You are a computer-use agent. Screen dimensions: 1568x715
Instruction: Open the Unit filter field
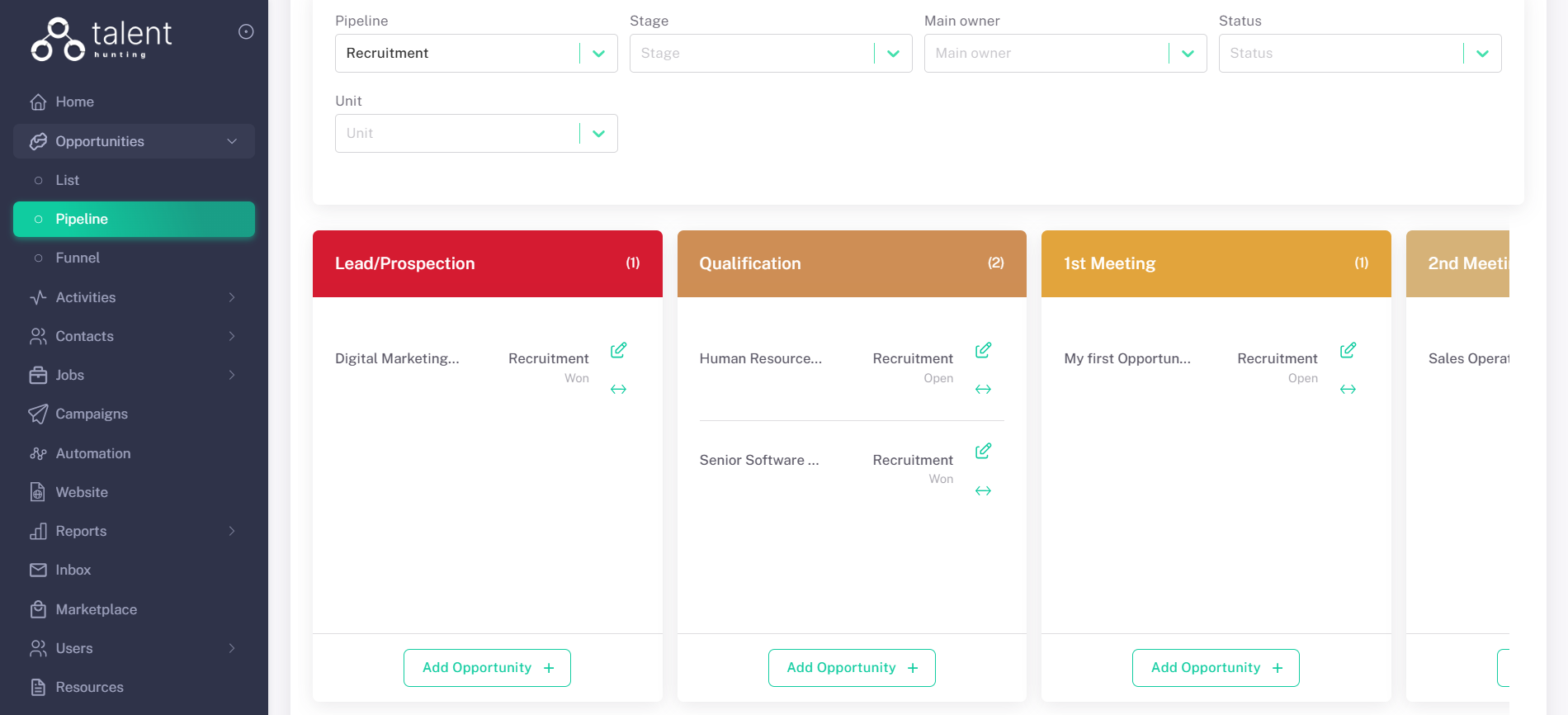(x=476, y=134)
